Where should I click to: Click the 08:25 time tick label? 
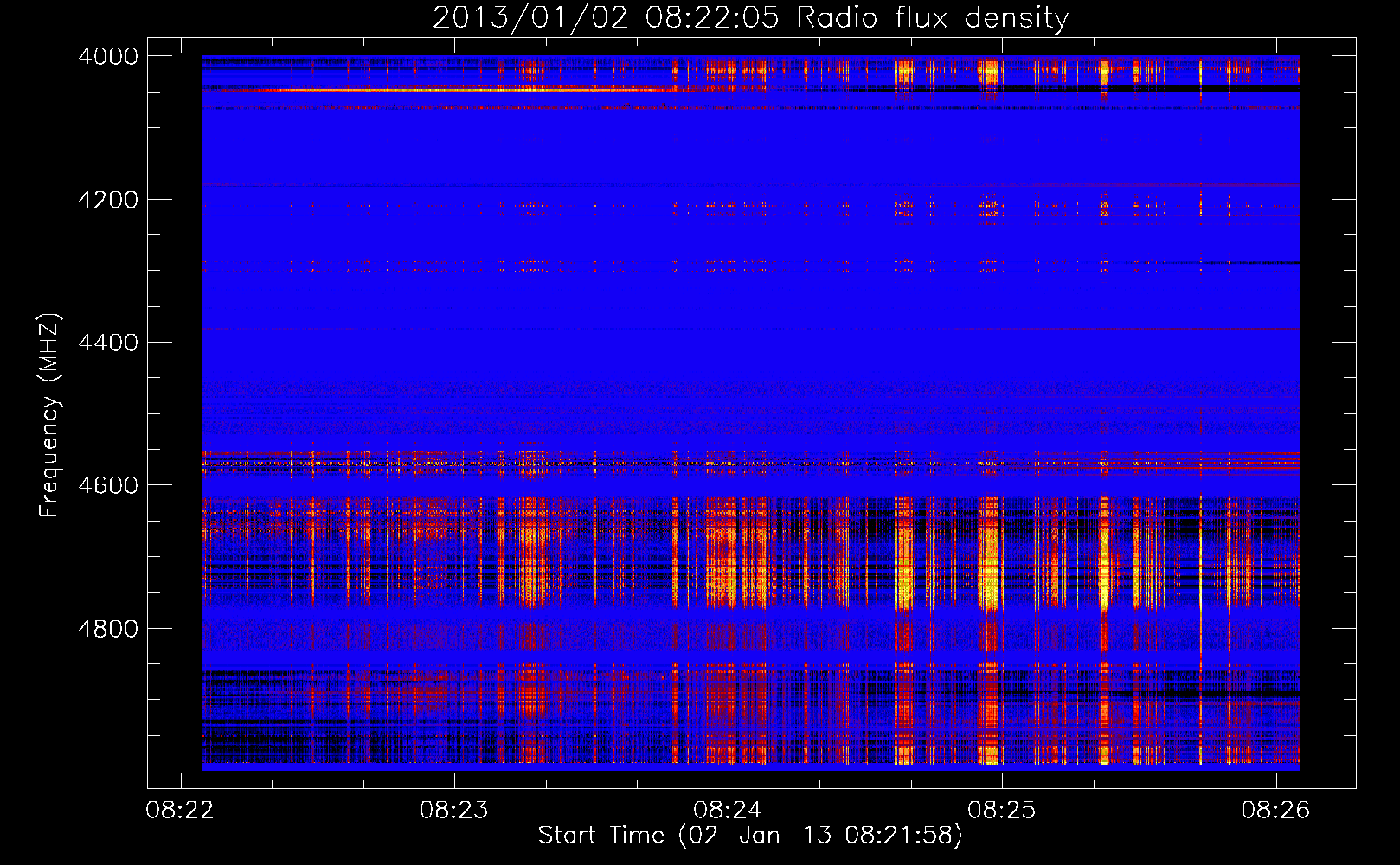pos(1001,811)
